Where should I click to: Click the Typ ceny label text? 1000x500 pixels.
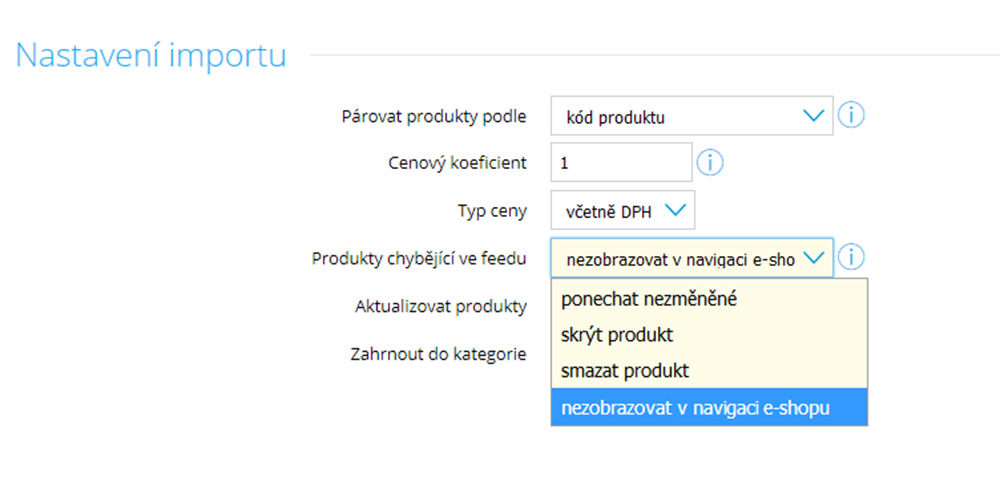pos(492,211)
